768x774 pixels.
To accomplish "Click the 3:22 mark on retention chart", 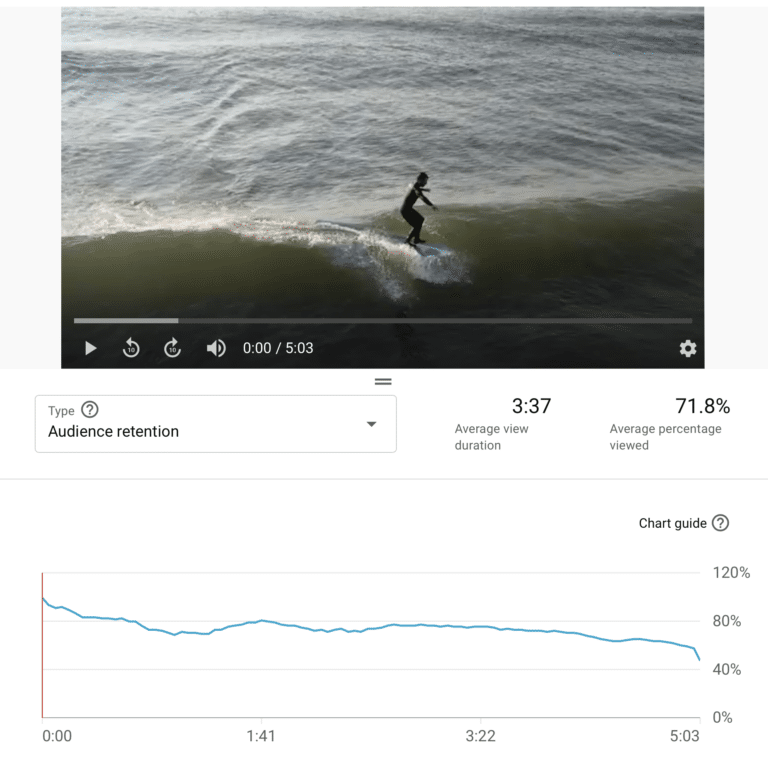I will tap(480, 736).
